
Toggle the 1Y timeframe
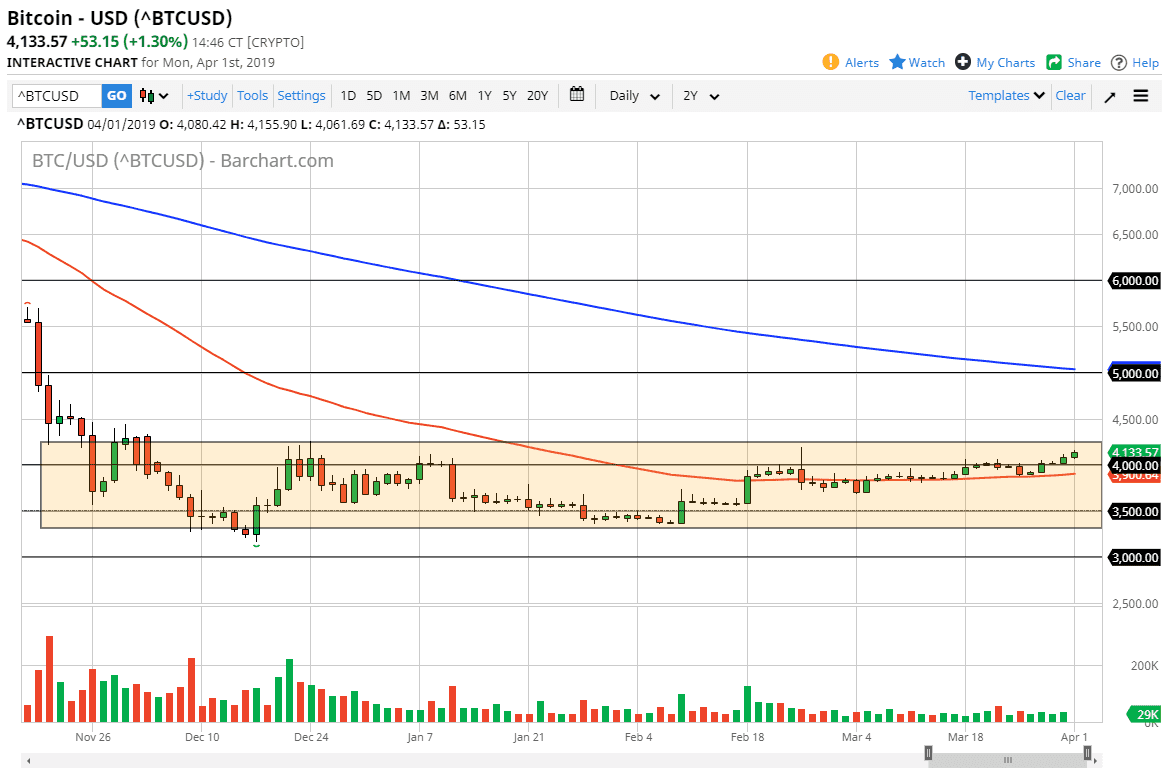pos(484,95)
